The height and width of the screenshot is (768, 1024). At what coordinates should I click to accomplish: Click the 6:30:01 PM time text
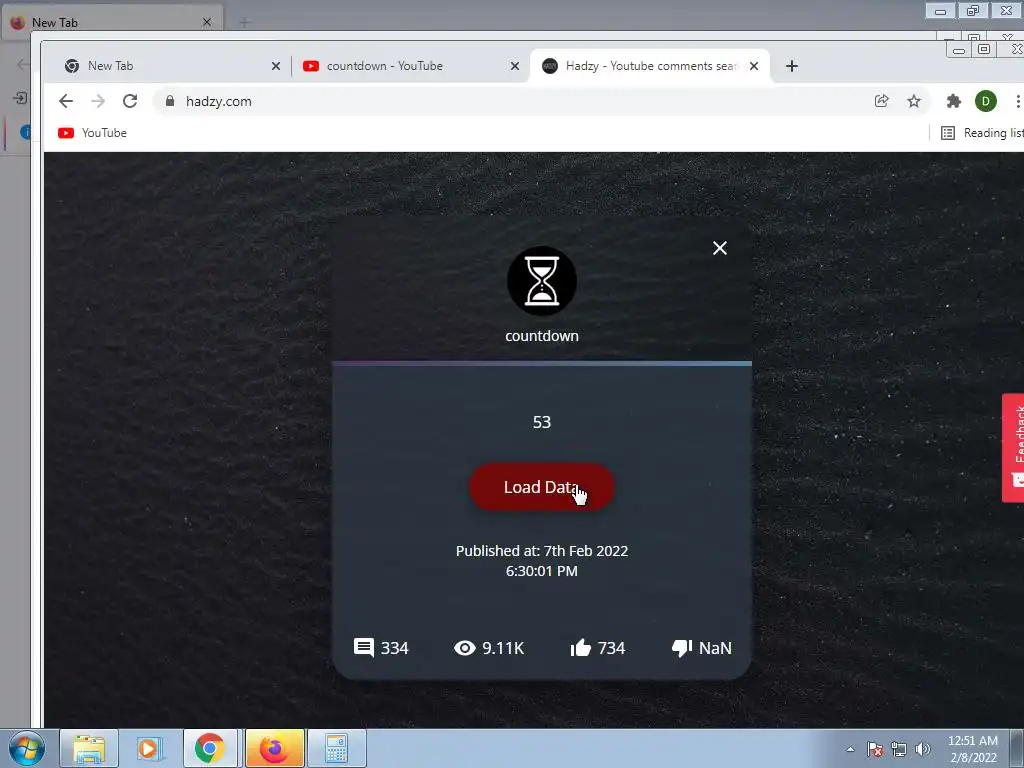click(541, 571)
